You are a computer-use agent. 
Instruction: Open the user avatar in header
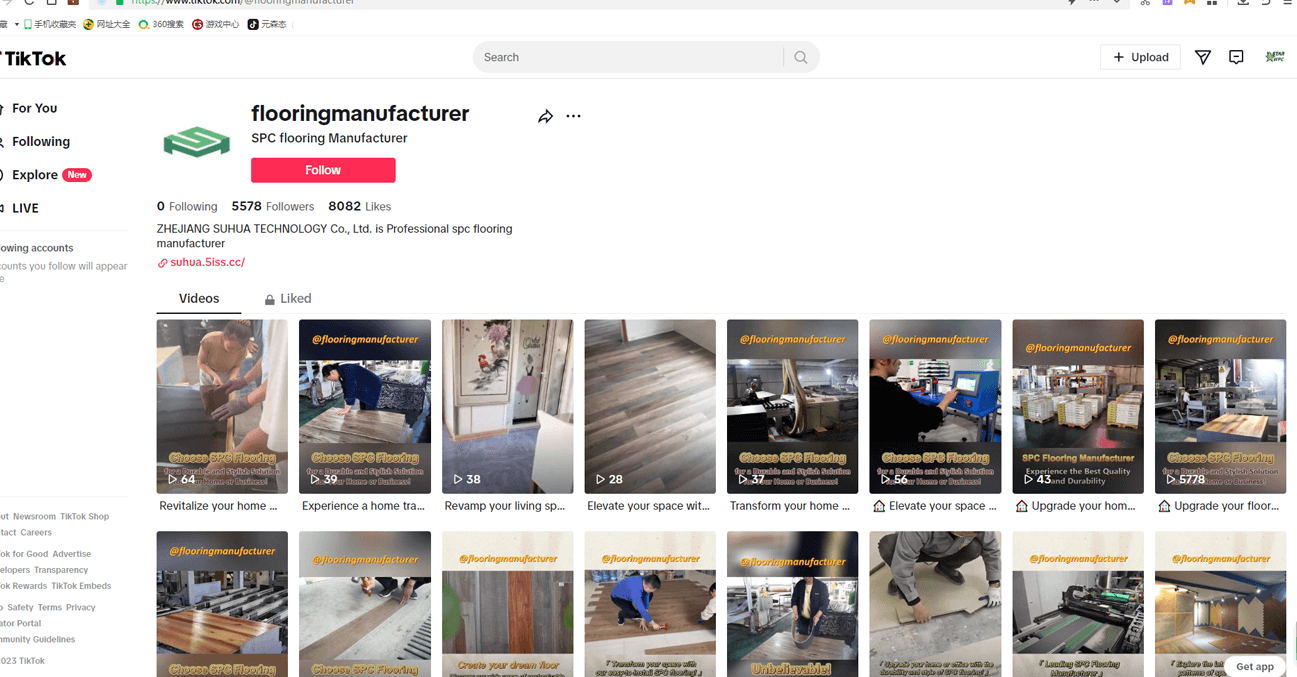[1274, 57]
